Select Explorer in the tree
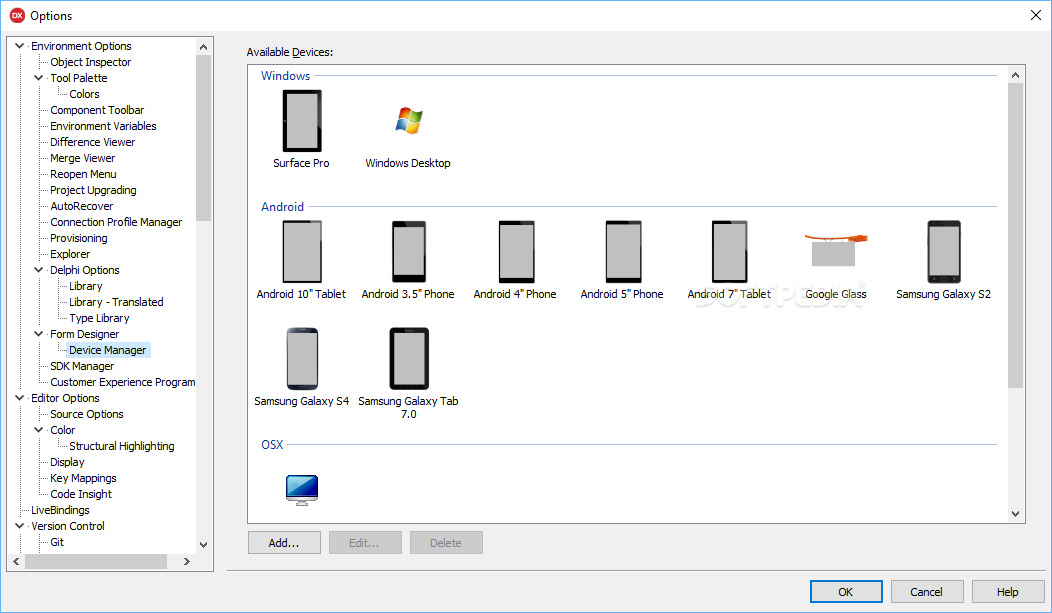Screen dimensions: 1052x613 [x=70, y=254]
